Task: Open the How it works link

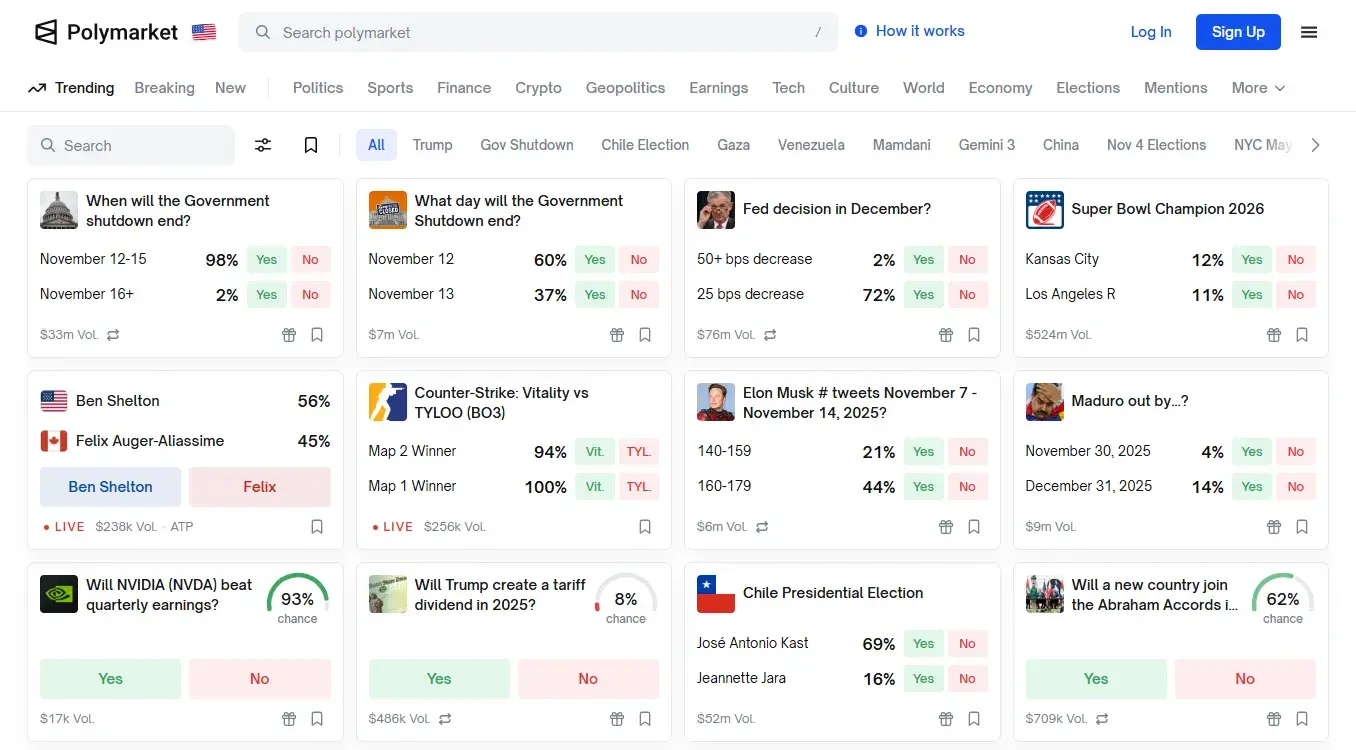Action: click(909, 31)
